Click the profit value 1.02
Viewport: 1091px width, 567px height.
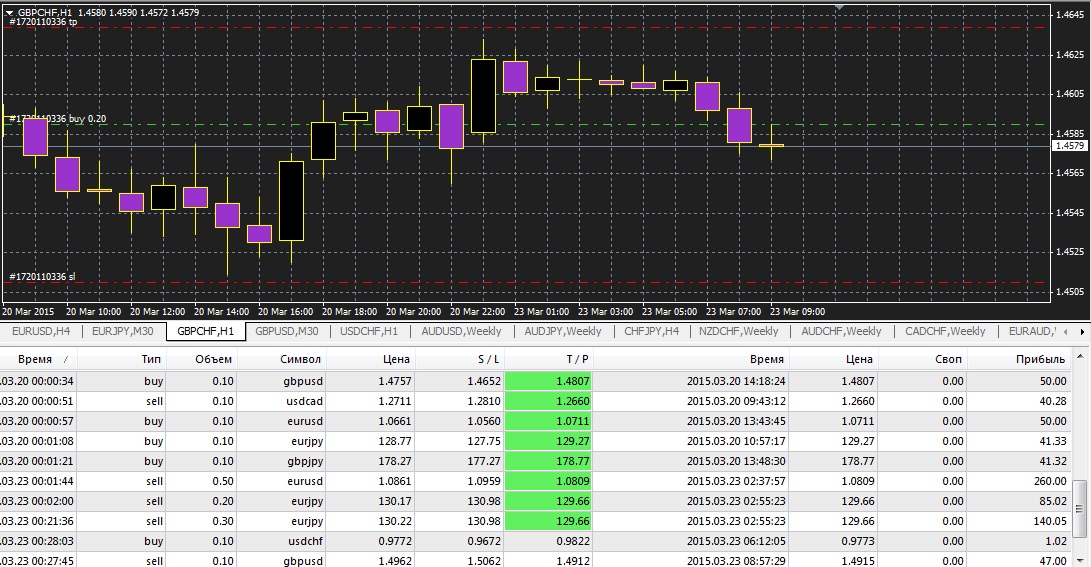[1056, 541]
